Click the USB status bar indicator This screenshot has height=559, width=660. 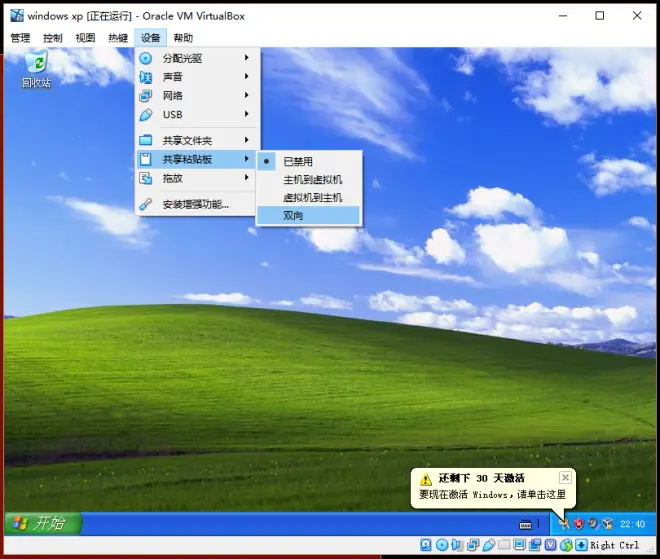488,545
